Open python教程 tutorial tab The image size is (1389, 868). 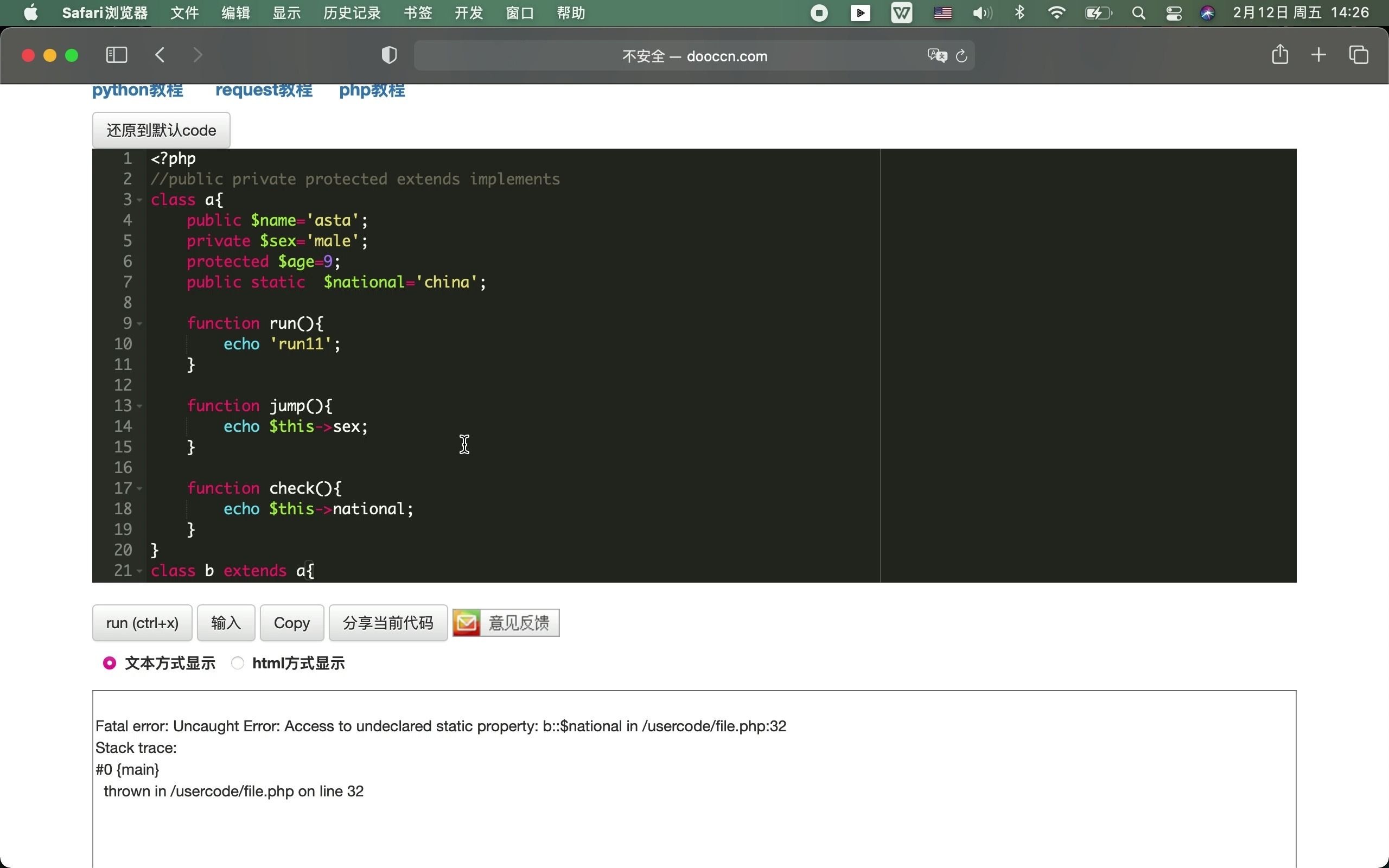(x=136, y=91)
